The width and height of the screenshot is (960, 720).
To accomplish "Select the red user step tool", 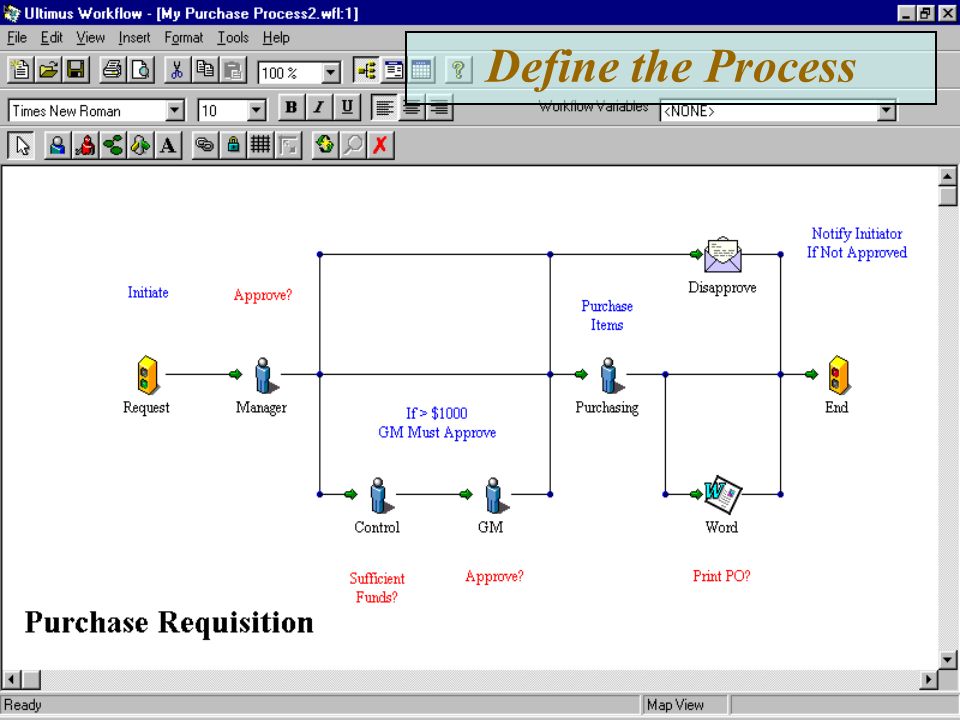I will point(86,146).
